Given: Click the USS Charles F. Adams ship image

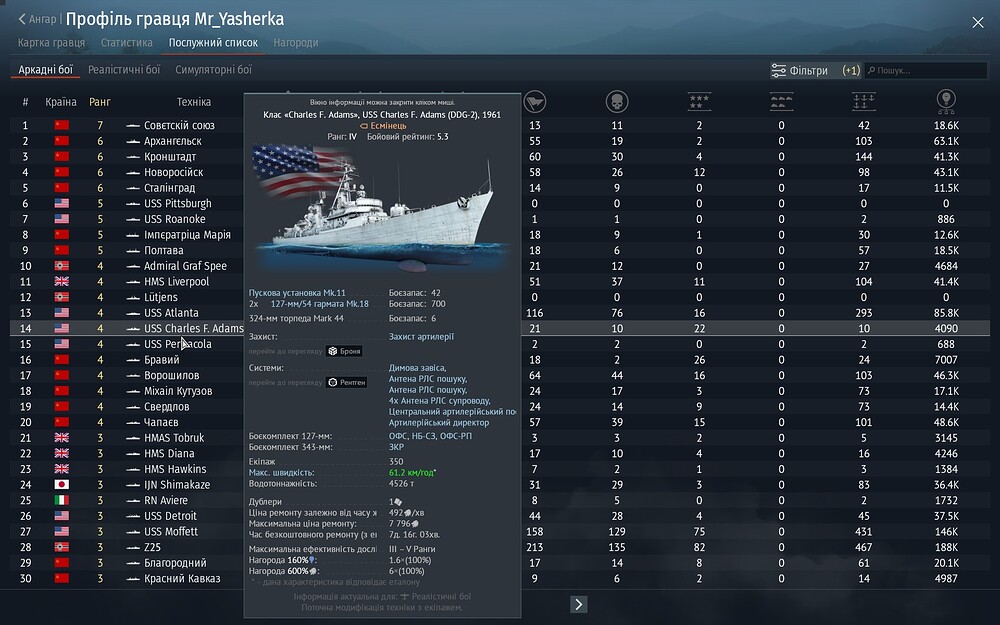Looking at the screenshot, I should 381,209.
